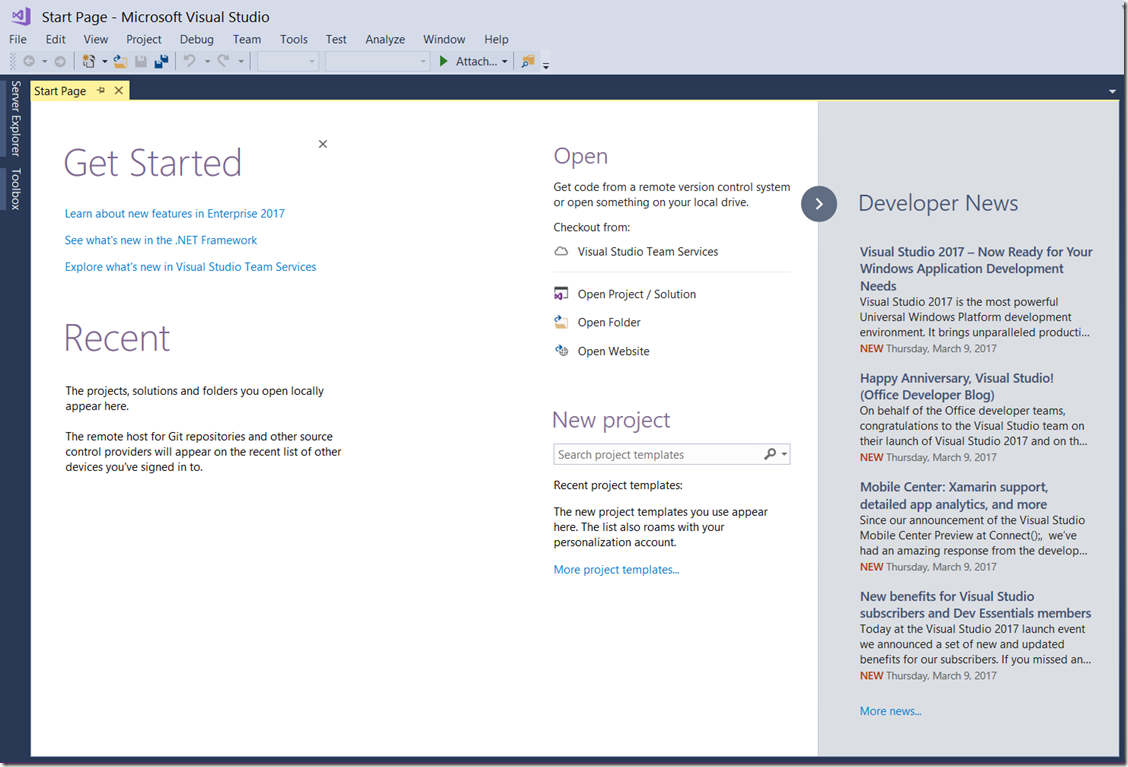
Task: Click the green Attach play arrow
Action: [x=443, y=62]
